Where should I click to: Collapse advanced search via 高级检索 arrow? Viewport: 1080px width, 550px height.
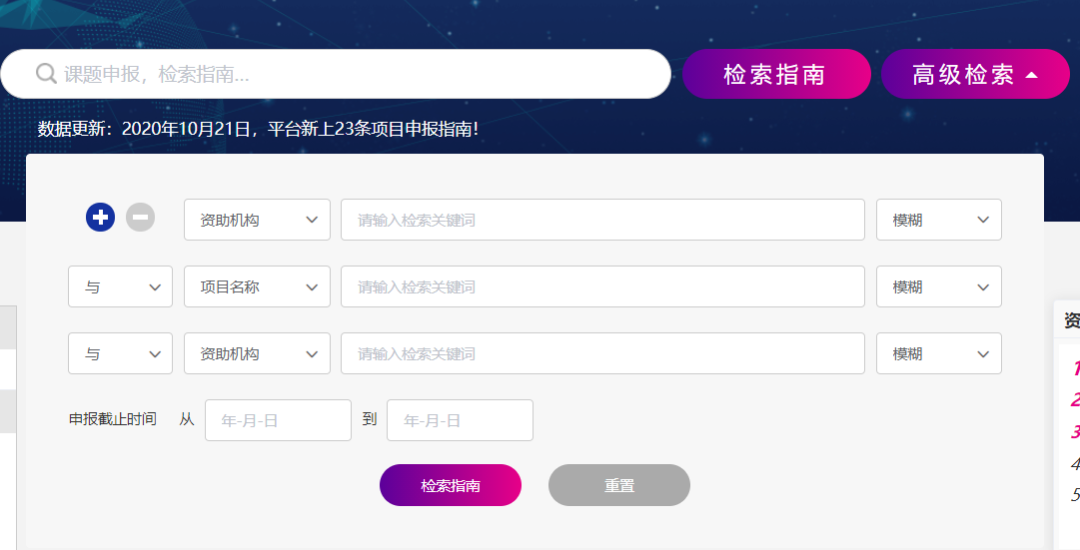tap(1032, 75)
